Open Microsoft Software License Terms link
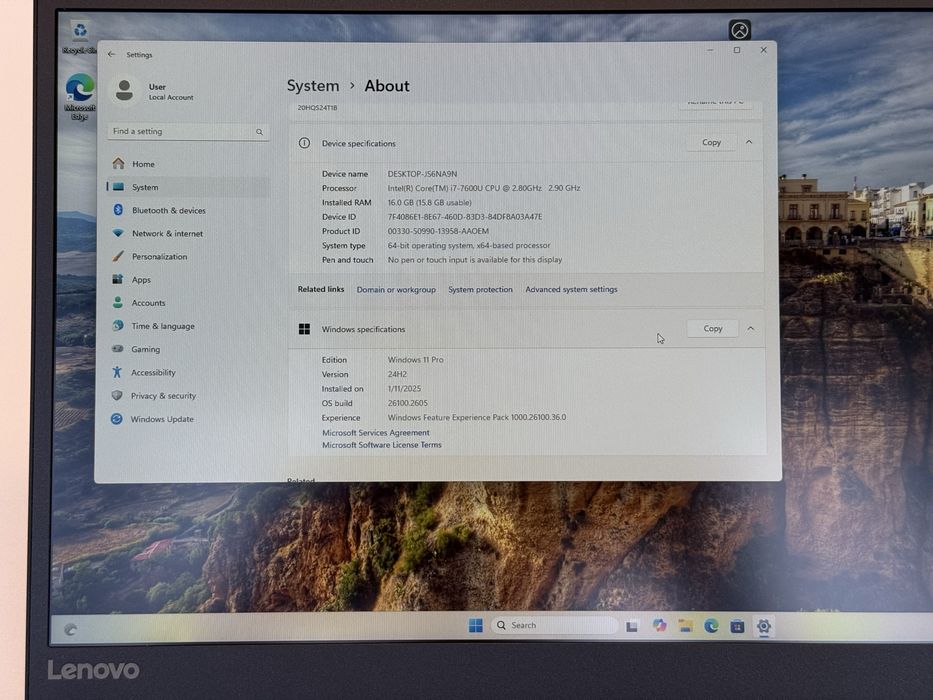 382,445
